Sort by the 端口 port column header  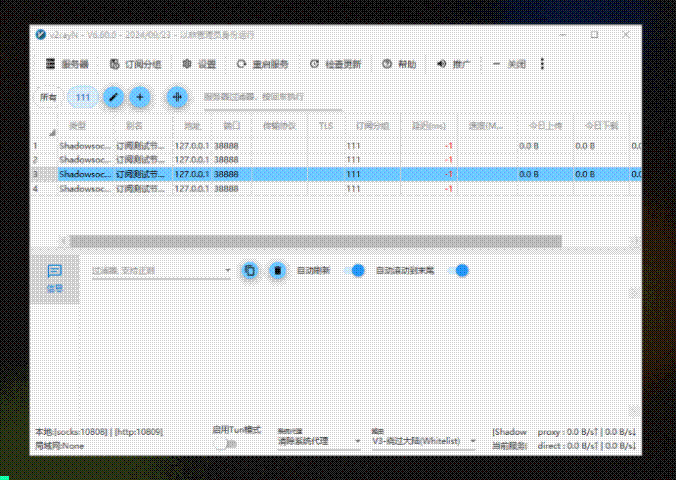pyautogui.click(x=232, y=126)
